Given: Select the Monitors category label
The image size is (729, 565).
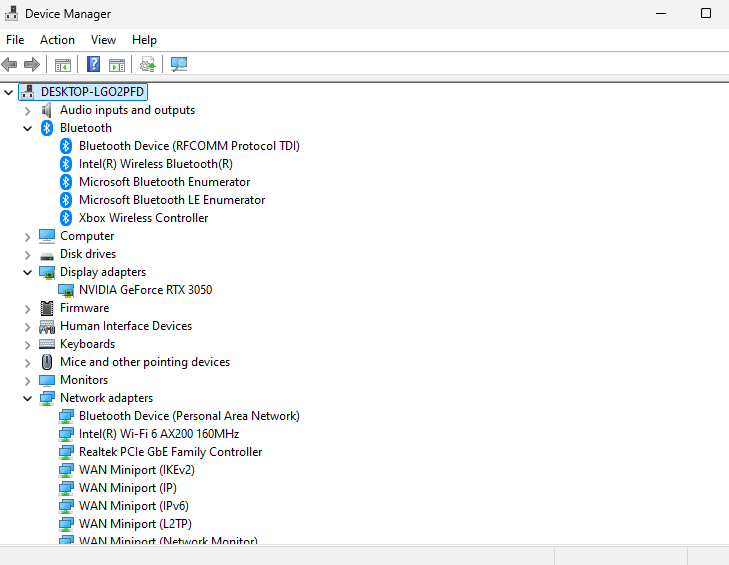Looking at the screenshot, I should tap(84, 380).
